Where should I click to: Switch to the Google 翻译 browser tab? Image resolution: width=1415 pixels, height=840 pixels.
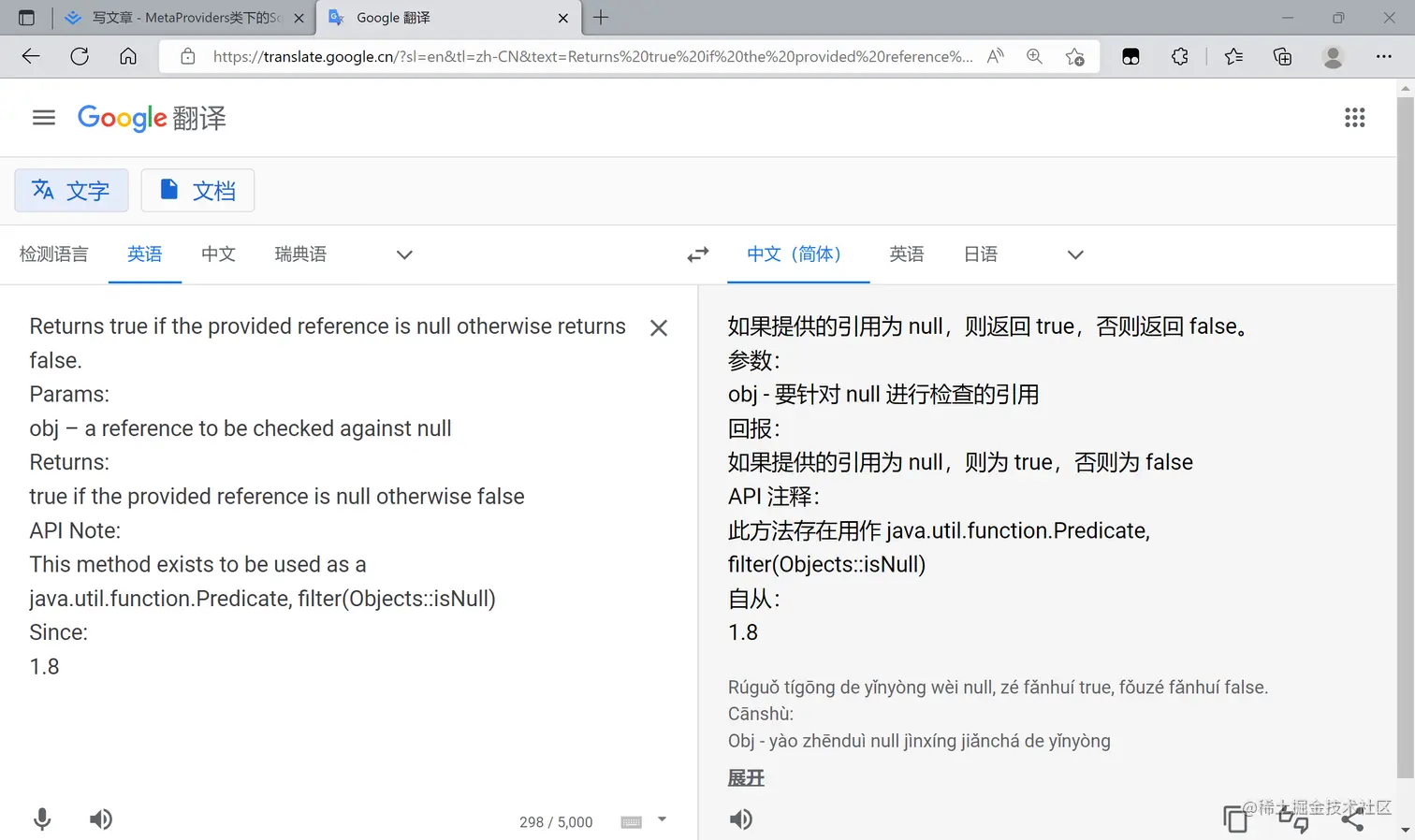click(x=447, y=18)
